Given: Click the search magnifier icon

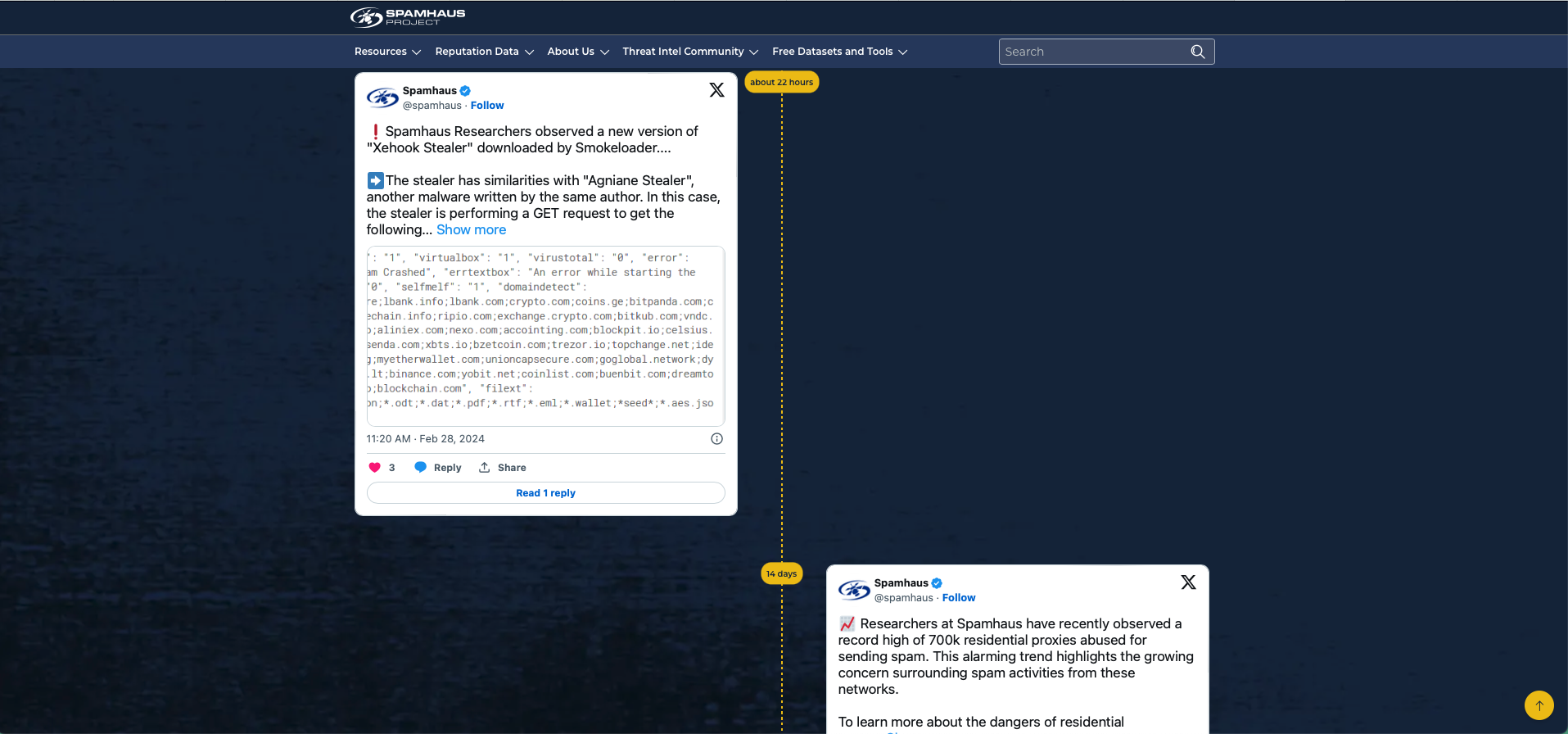Looking at the screenshot, I should [1197, 52].
